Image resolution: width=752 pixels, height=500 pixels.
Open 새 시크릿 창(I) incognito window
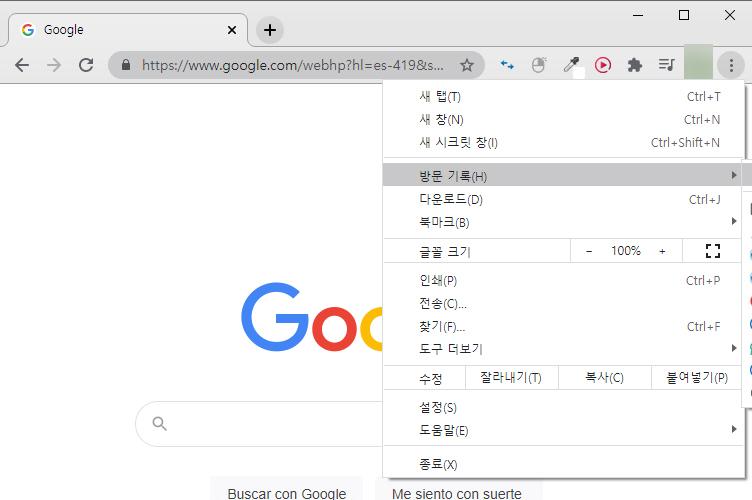tap(564, 143)
